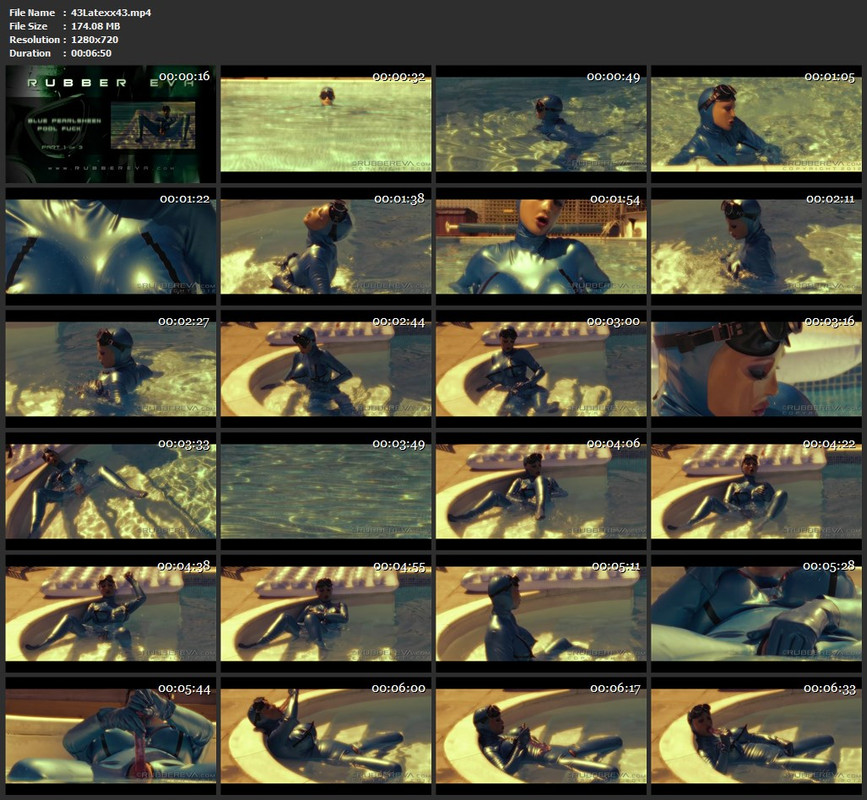867x800 pixels.
Task: Click the thumbnail at 00:06:00
Action: point(326,736)
